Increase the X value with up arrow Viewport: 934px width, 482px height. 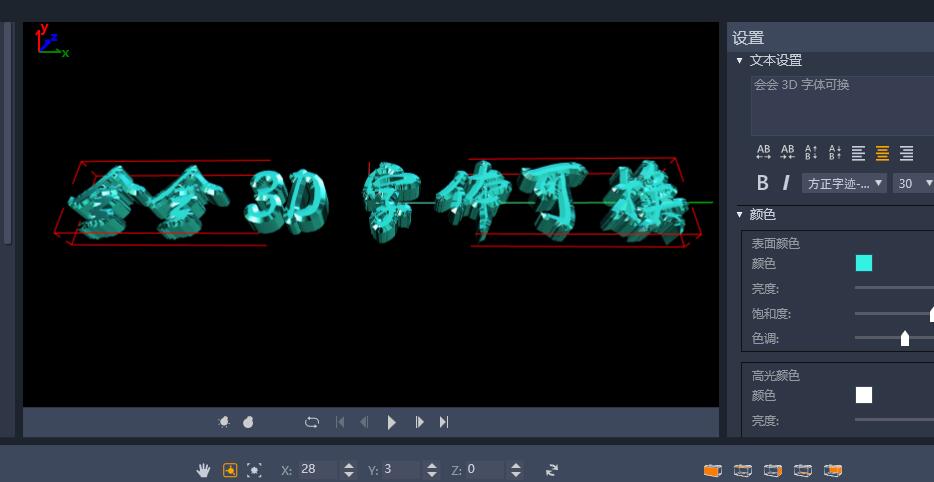point(349,465)
